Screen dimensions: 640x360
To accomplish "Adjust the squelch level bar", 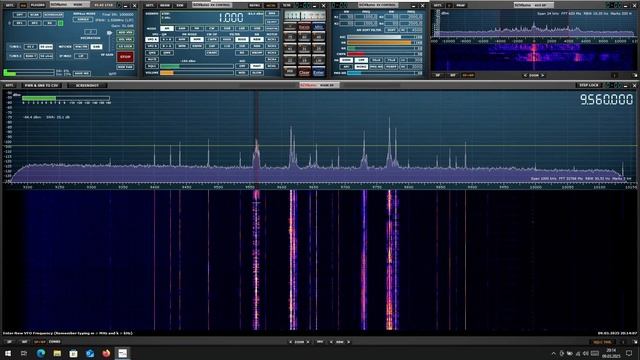I will (x=197, y=66).
